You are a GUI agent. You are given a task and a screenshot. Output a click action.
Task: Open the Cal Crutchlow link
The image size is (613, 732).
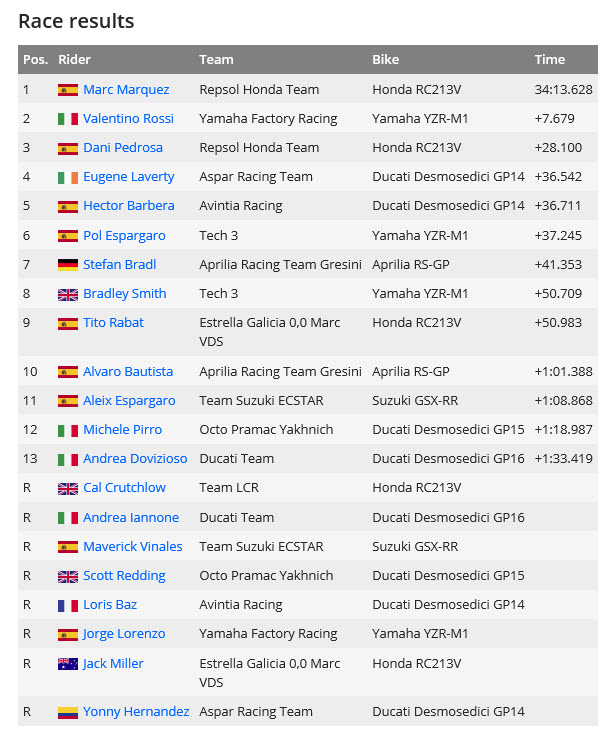pos(124,488)
